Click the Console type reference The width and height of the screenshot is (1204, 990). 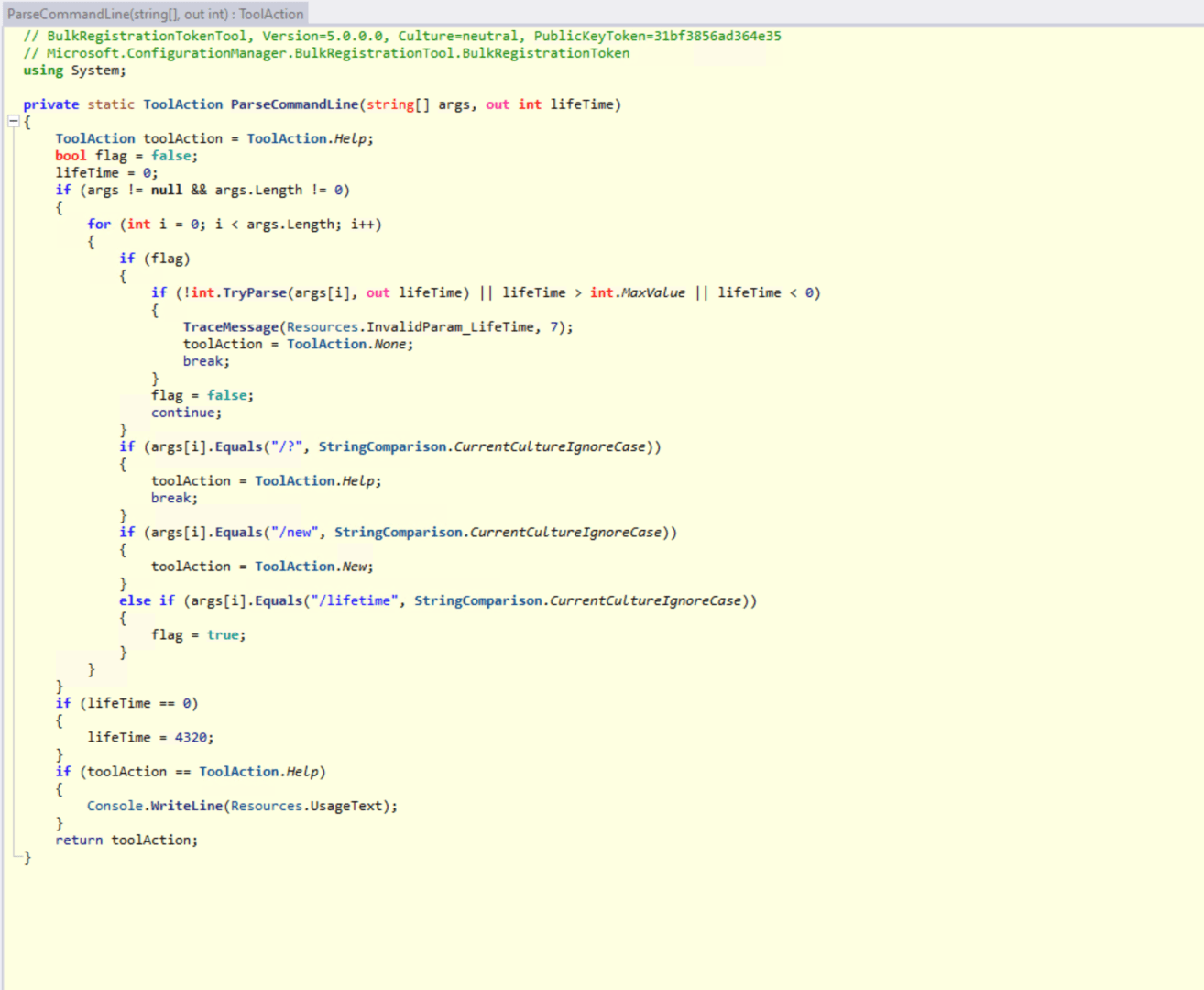[115, 806]
